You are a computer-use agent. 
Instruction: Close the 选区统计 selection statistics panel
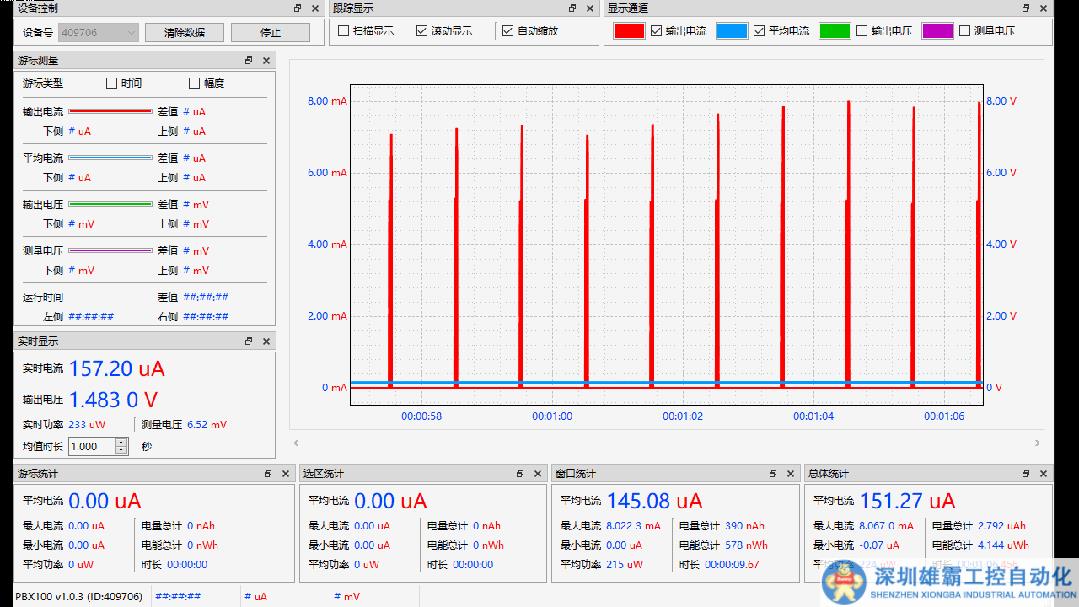(538, 474)
